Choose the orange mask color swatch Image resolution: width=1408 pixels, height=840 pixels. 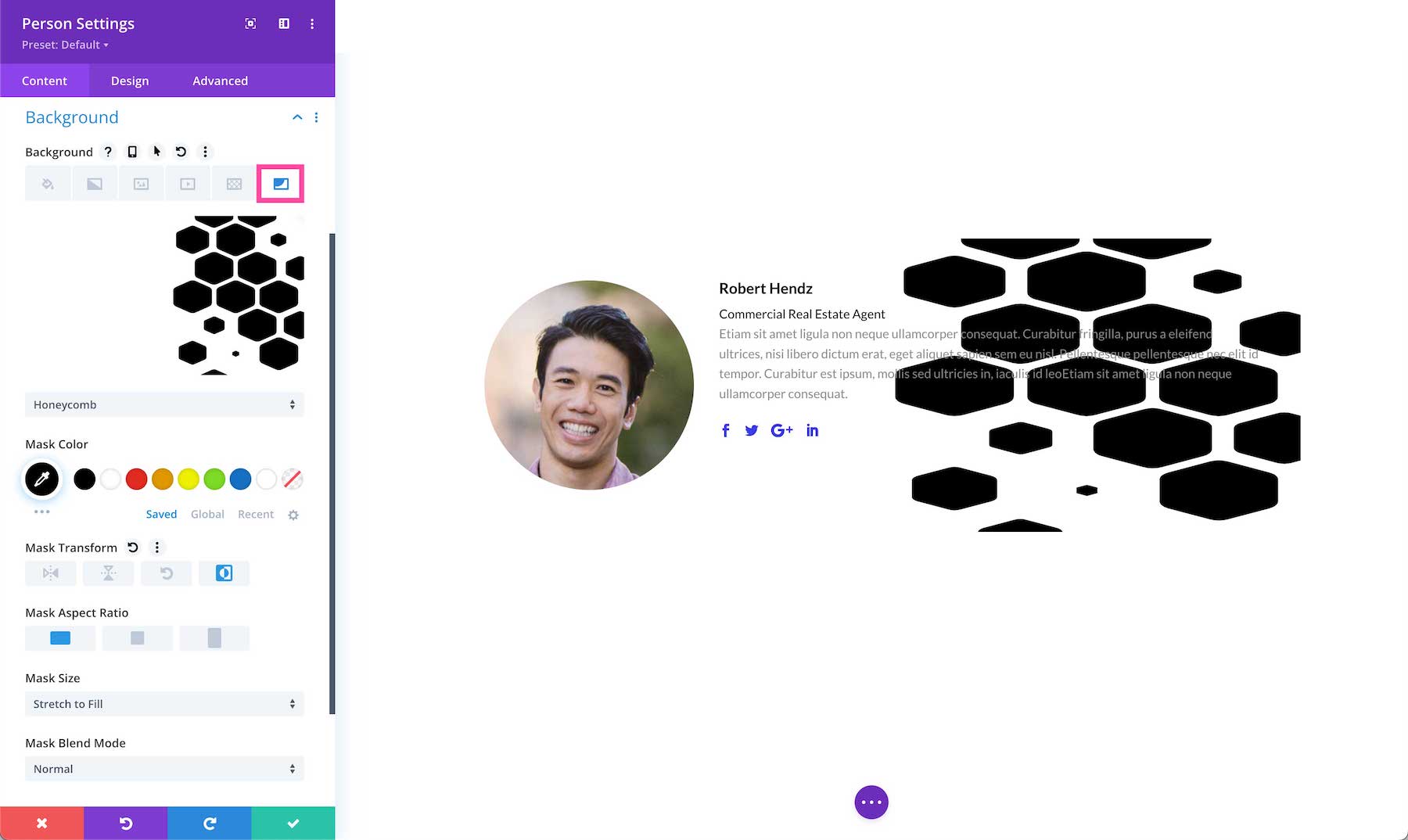[162, 479]
